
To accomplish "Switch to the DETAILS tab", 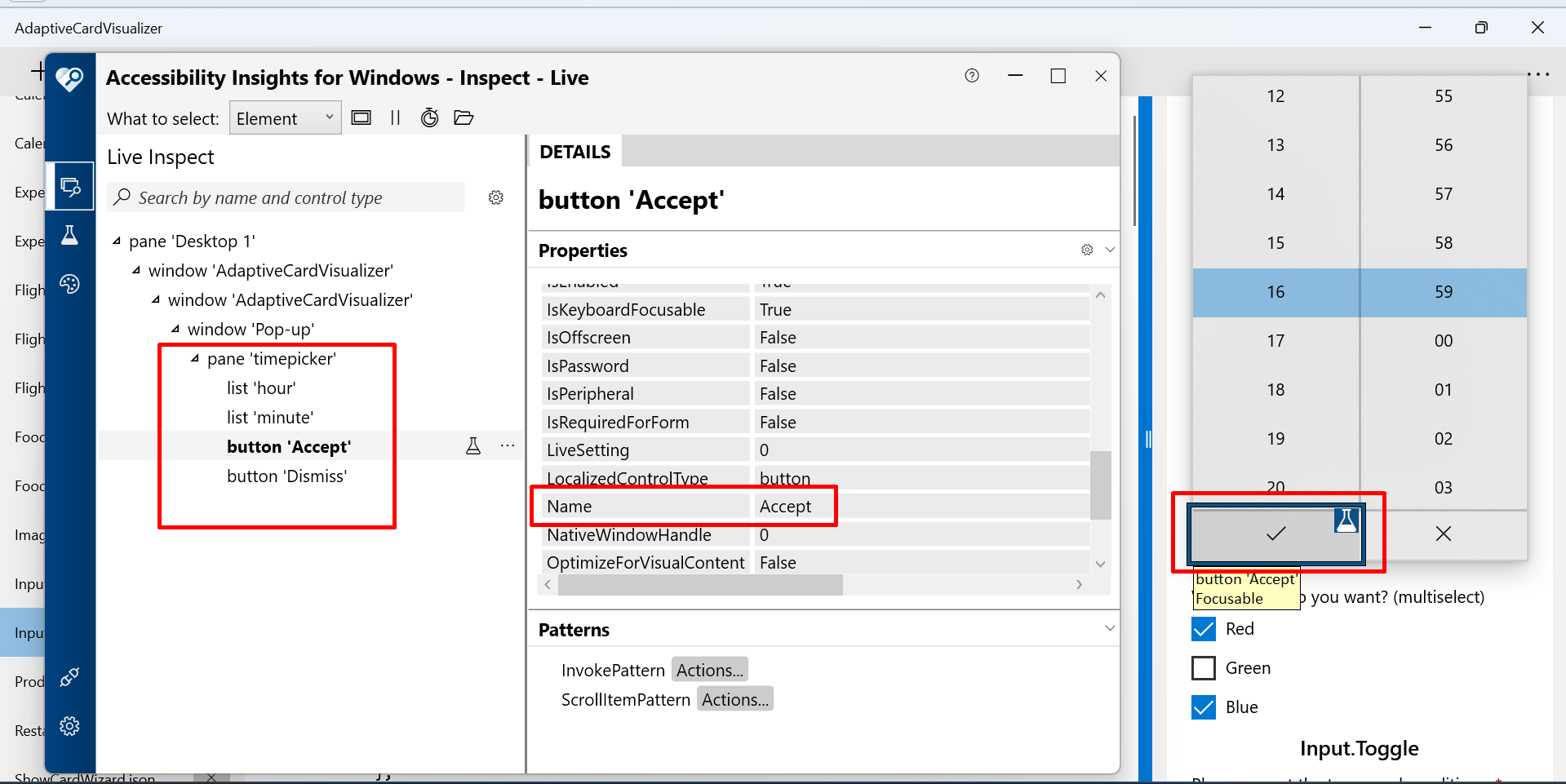I will pyautogui.click(x=574, y=151).
